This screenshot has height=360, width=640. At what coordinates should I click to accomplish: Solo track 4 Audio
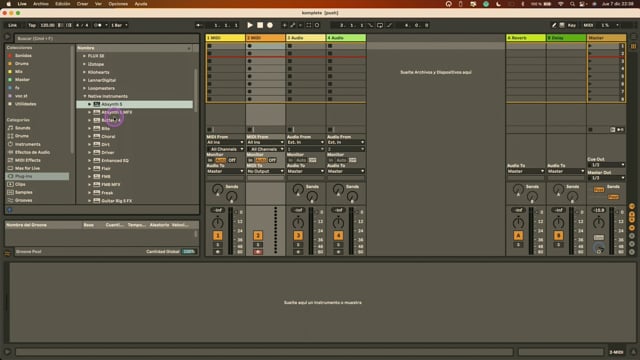click(338, 245)
